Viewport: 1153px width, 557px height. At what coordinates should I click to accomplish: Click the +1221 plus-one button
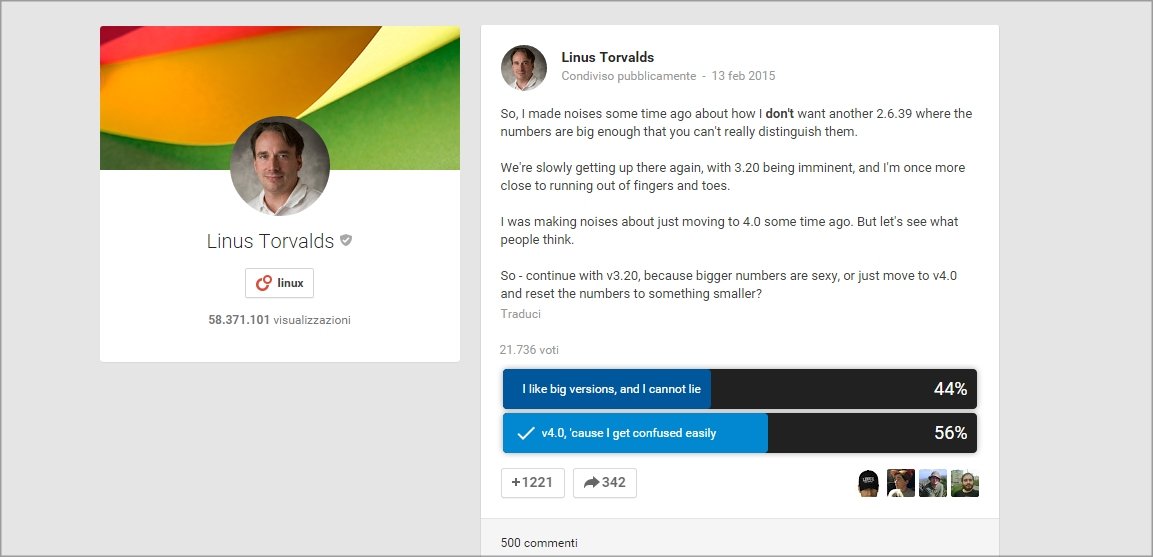click(532, 483)
